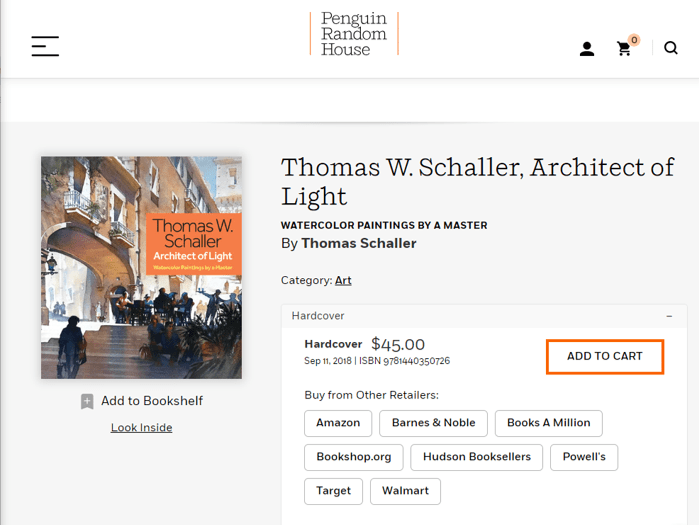Buy from Amazon retailer button

[x=338, y=423]
